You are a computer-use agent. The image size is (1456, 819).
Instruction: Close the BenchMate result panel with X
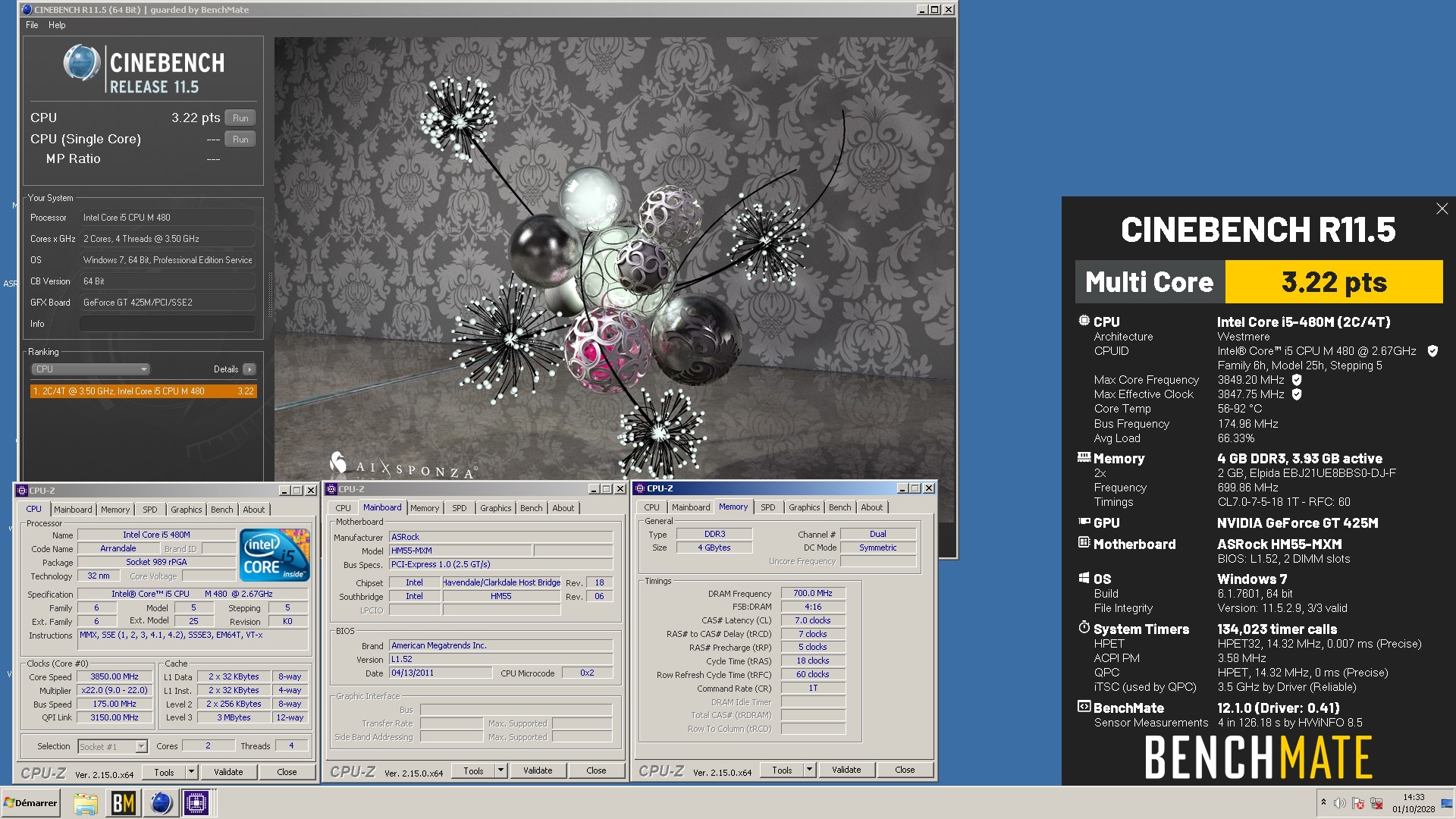click(1442, 209)
